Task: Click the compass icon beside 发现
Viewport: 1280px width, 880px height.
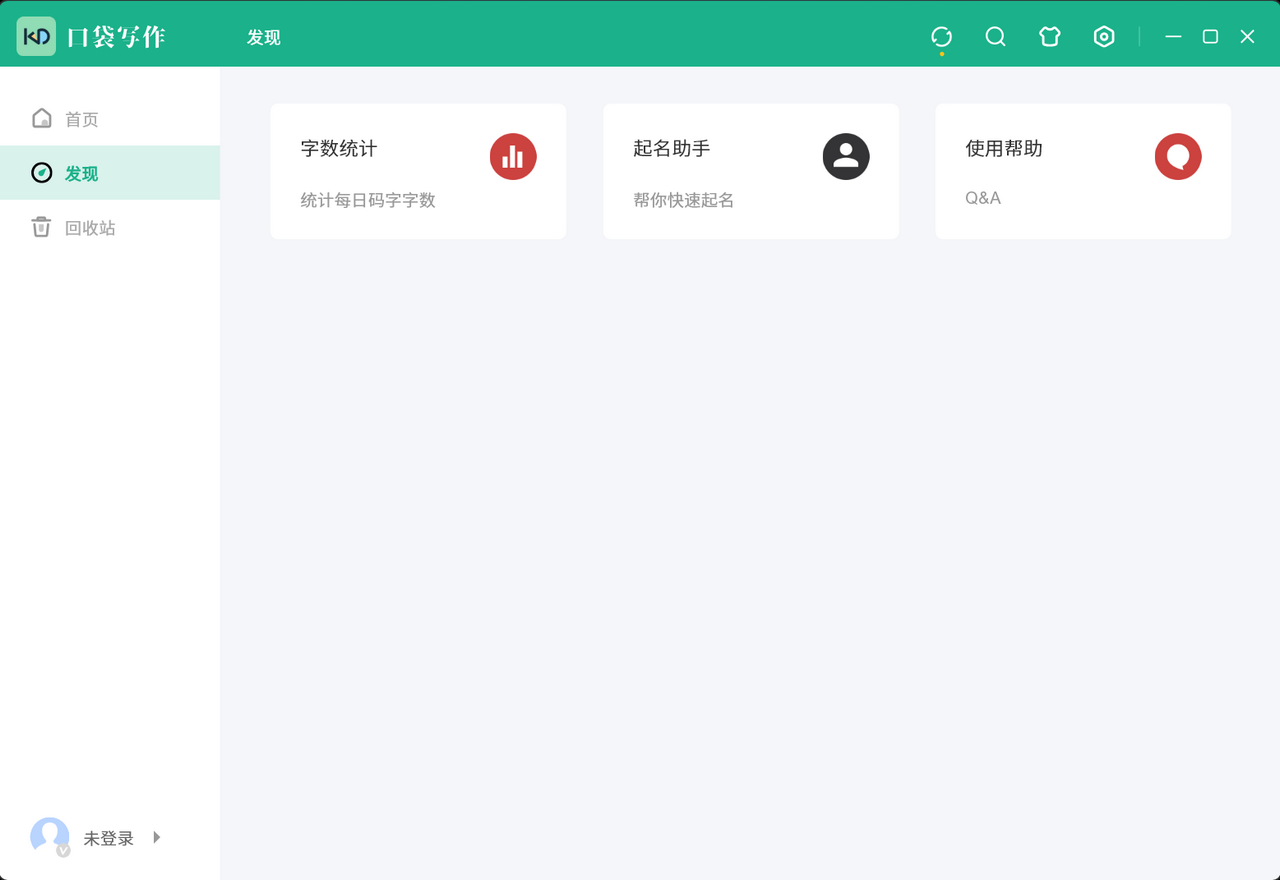Action: pos(41,172)
